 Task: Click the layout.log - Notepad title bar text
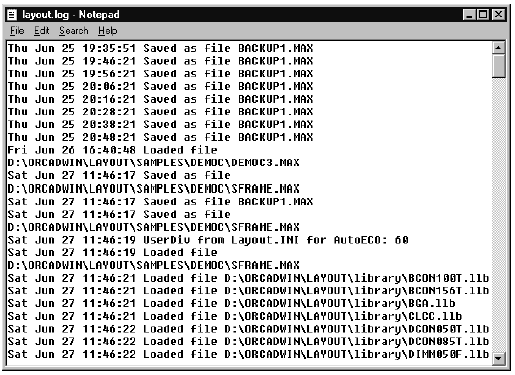71,15
